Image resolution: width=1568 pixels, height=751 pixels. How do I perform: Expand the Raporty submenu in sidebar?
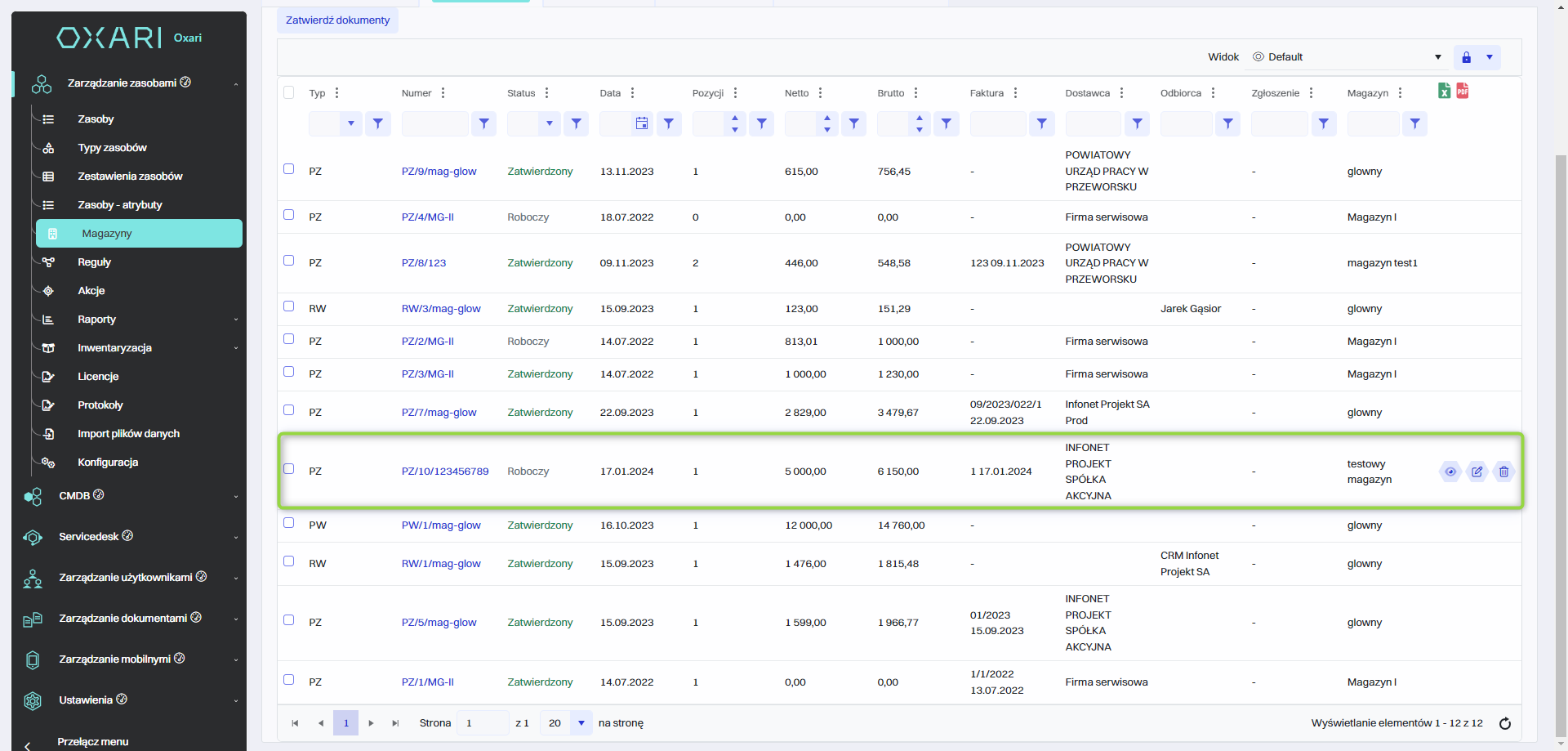(x=96, y=320)
